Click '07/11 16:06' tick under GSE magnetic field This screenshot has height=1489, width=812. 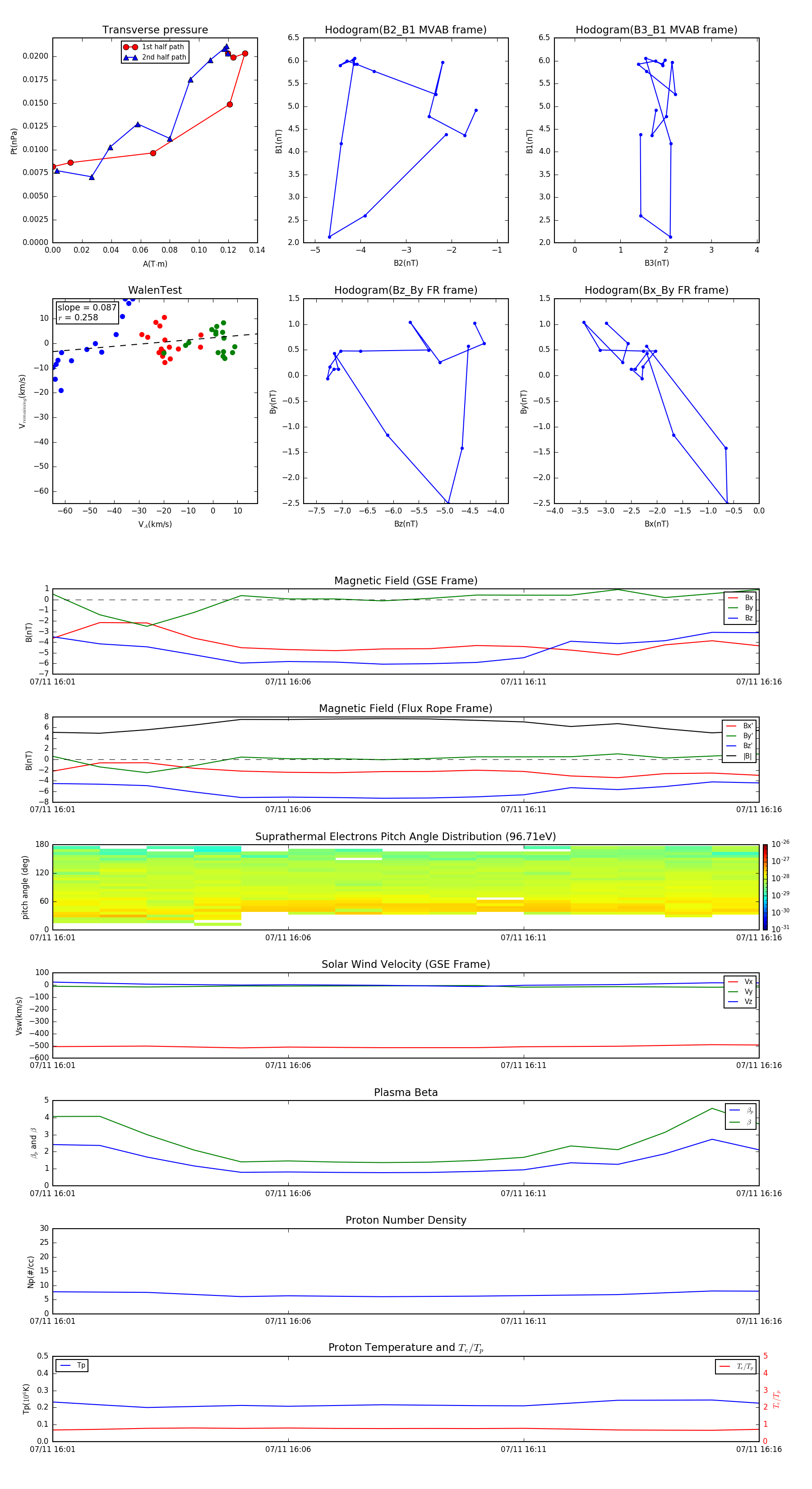[x=288, y=682]
